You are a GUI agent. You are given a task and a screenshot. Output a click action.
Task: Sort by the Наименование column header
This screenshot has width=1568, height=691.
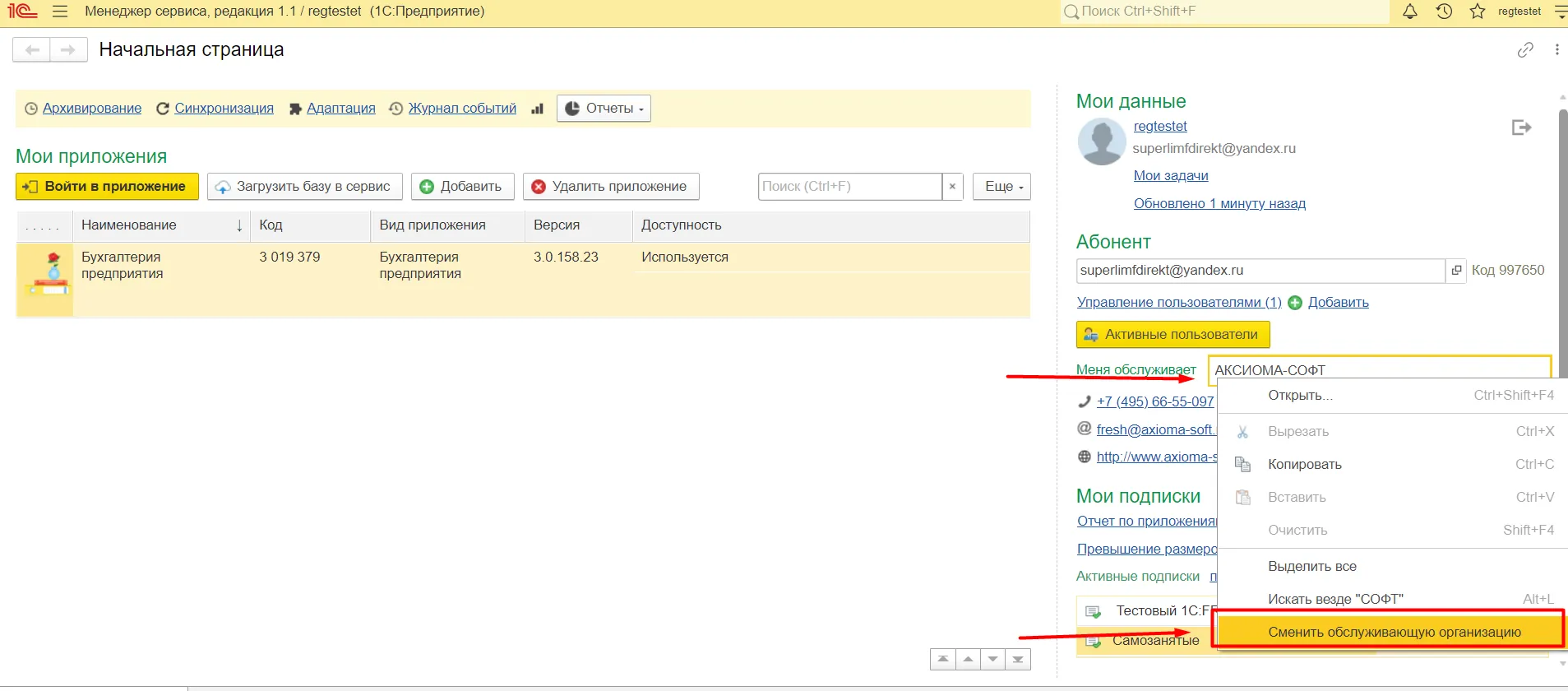129,225
